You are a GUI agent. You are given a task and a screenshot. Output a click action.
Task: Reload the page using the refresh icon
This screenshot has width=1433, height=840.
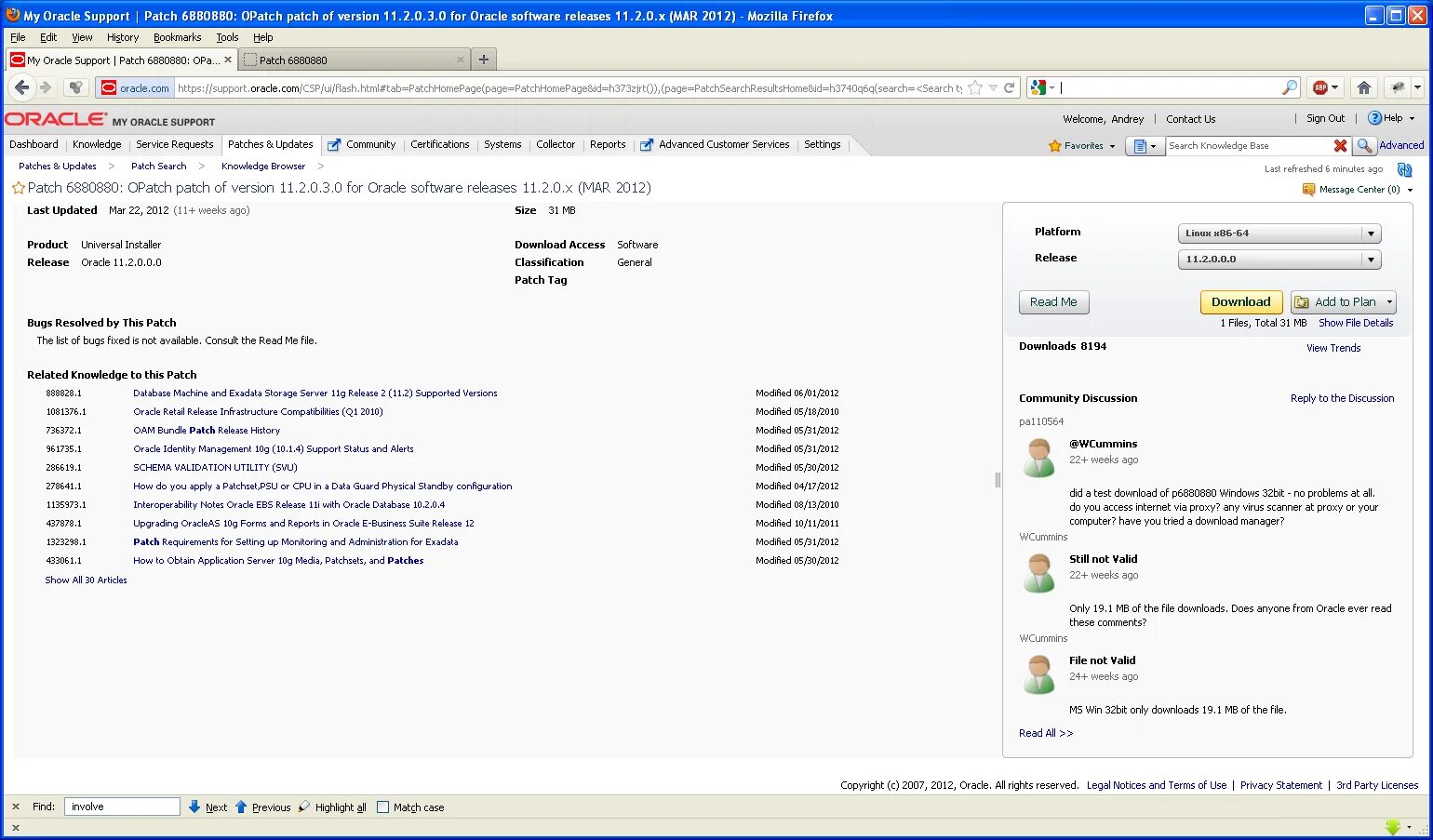[x=1009, y=87]
